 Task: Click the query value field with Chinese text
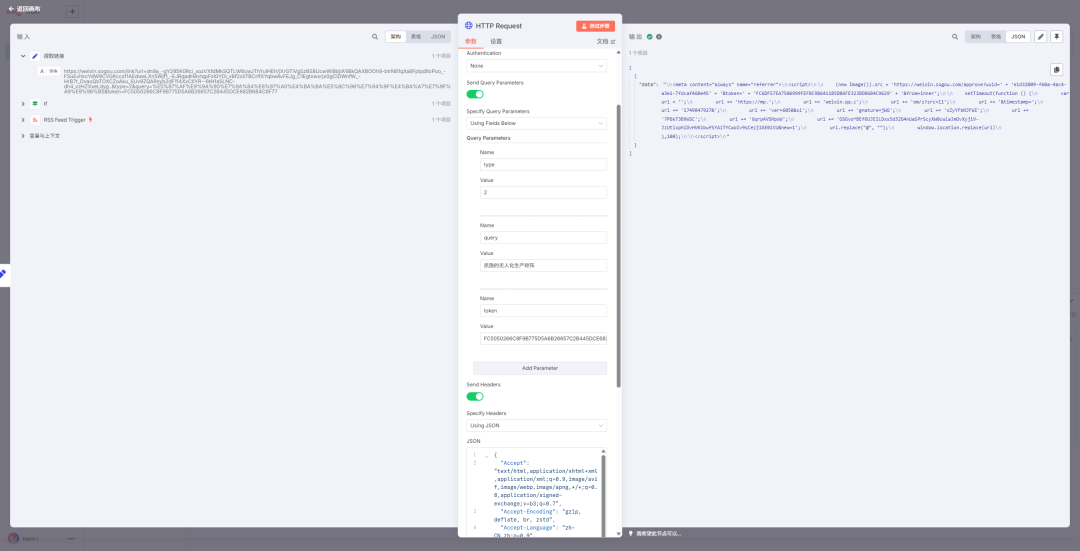[543, 265]
